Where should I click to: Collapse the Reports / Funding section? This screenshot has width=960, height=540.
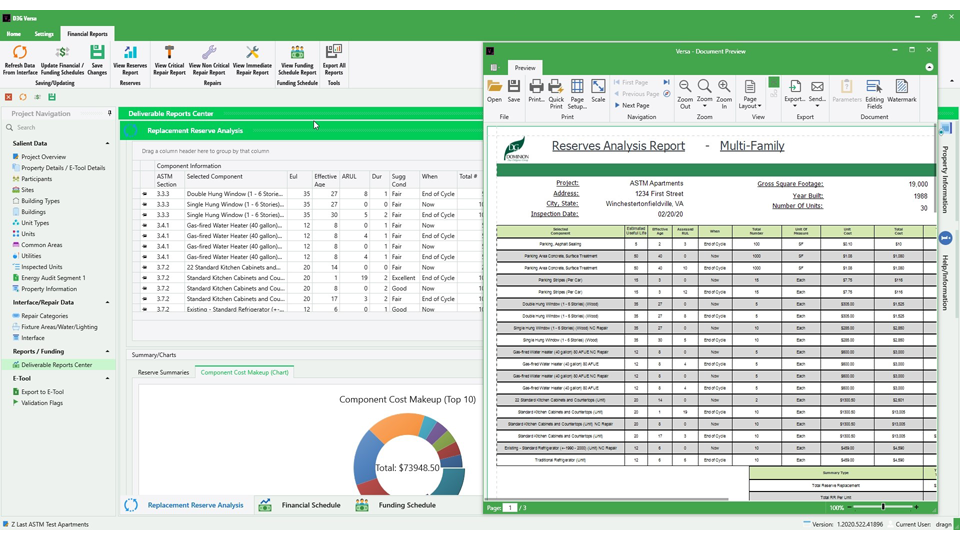[107, 352]
